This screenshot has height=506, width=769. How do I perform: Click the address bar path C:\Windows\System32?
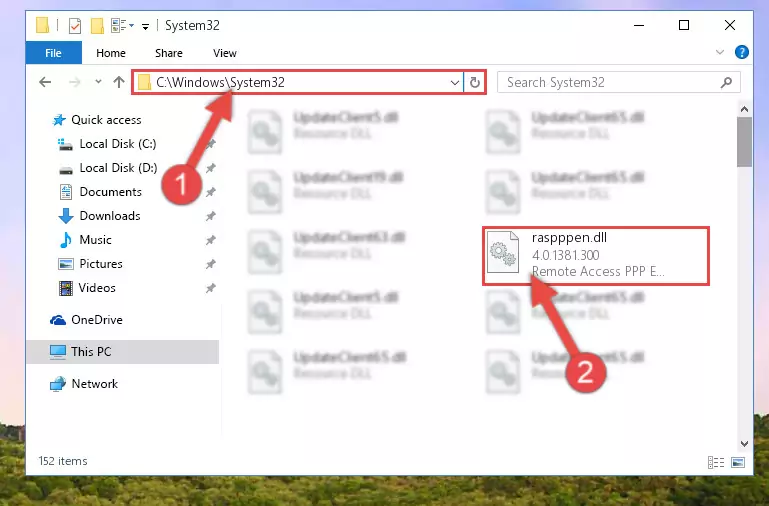[x=220, y=82]
